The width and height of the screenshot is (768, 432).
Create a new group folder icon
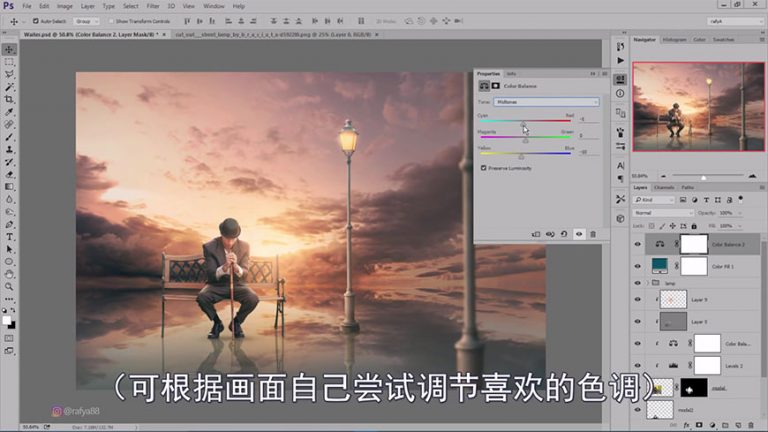point(725,425)
